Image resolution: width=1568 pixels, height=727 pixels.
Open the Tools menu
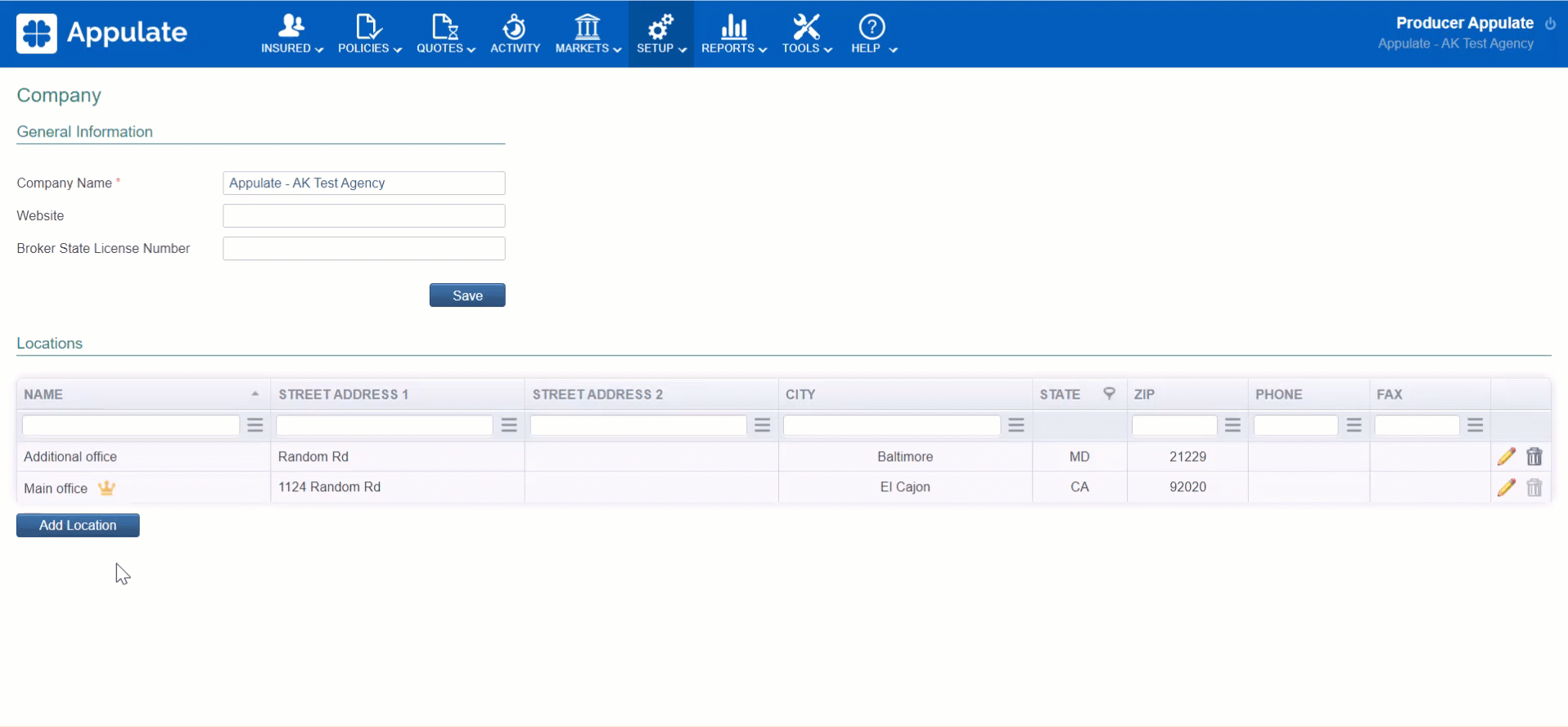pos(806,34)
